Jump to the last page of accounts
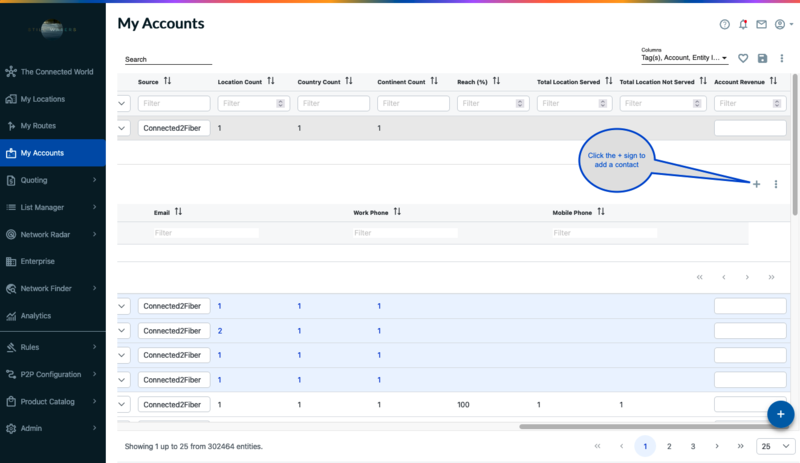The width and height of the screenshot is (800, 463). tap(740, 446)
